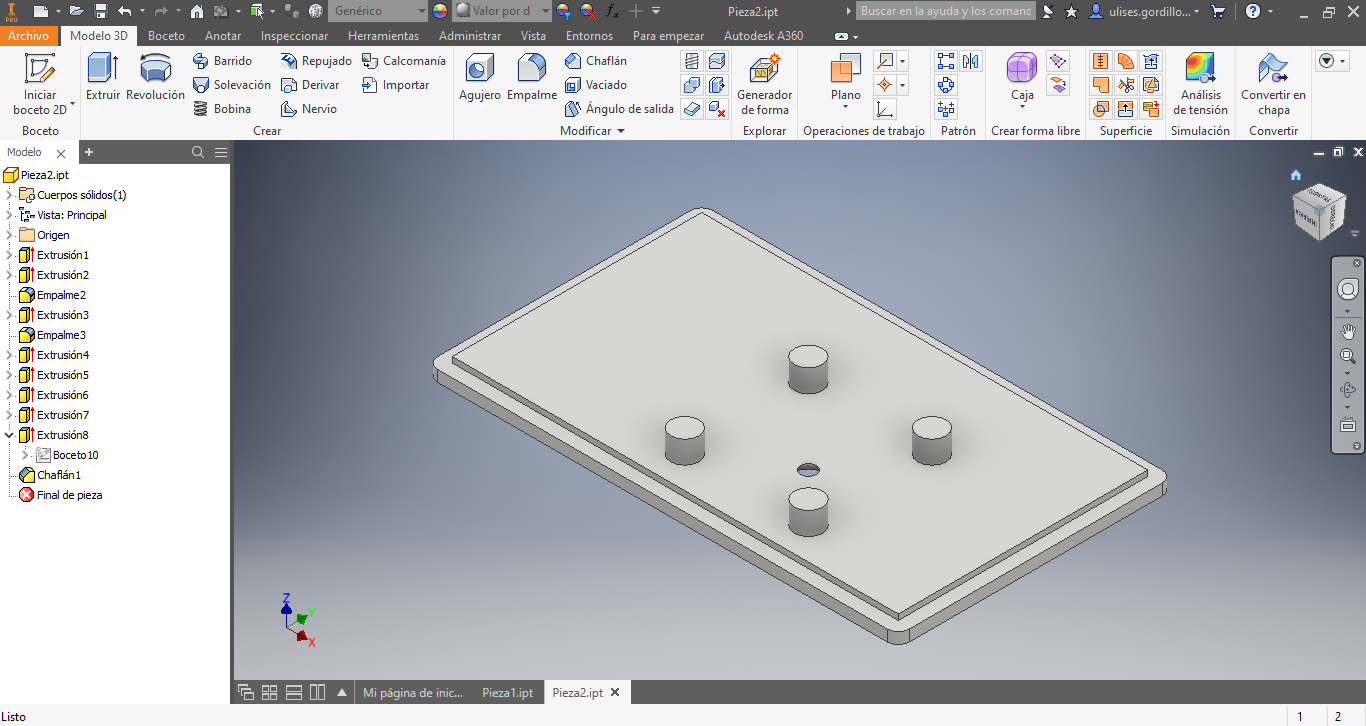Screen dimensions: 1366x726
Task: Go to the Vista ribbon tab
Action: coord(533,36)
